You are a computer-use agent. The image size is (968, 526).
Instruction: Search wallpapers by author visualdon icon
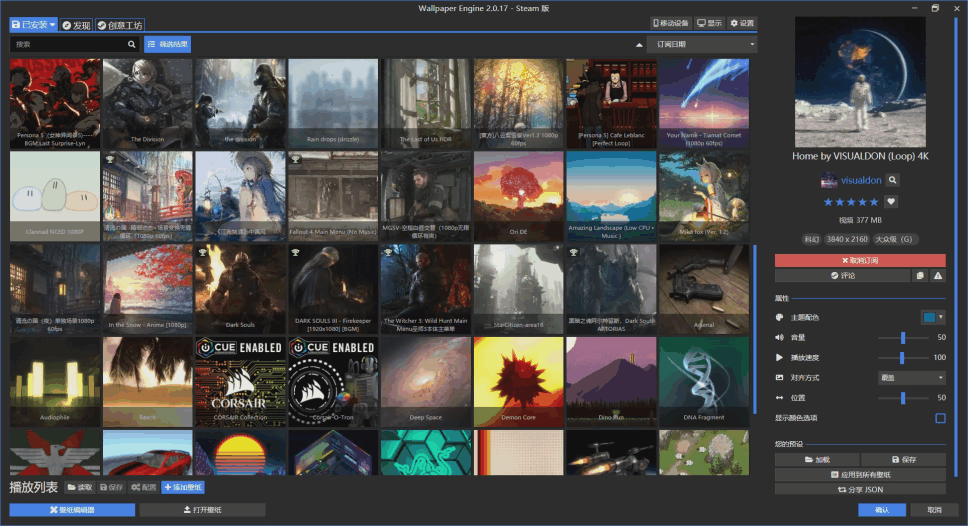[892, 180]
